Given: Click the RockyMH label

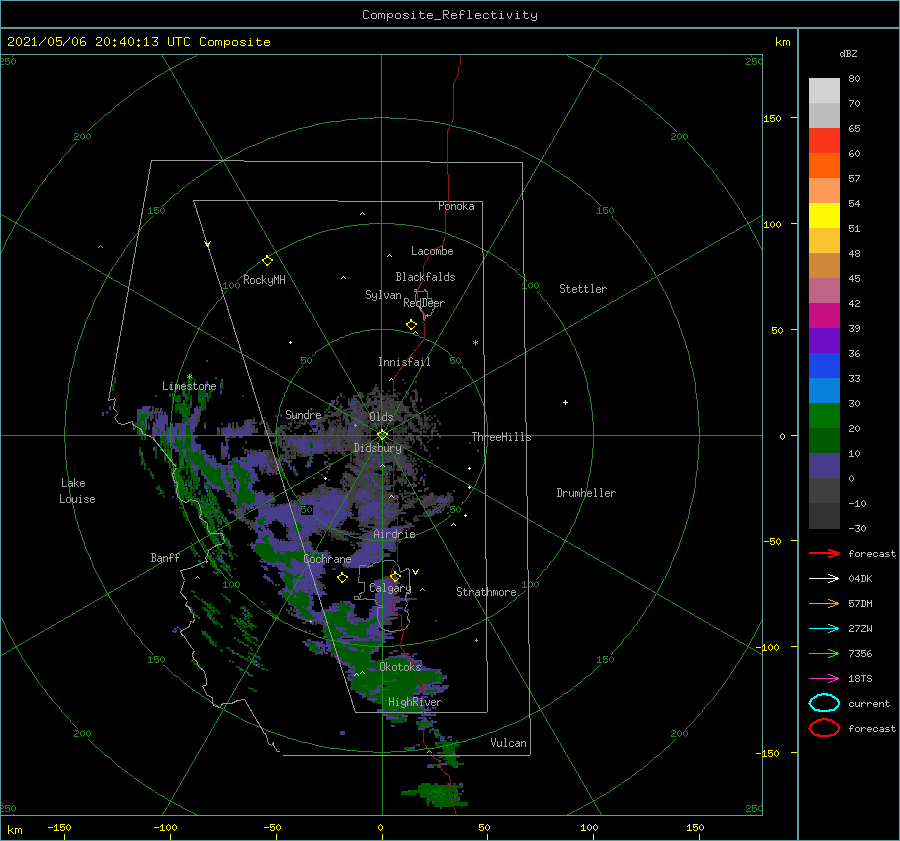Looking at the screenshot, I should [x=264, y=280].
